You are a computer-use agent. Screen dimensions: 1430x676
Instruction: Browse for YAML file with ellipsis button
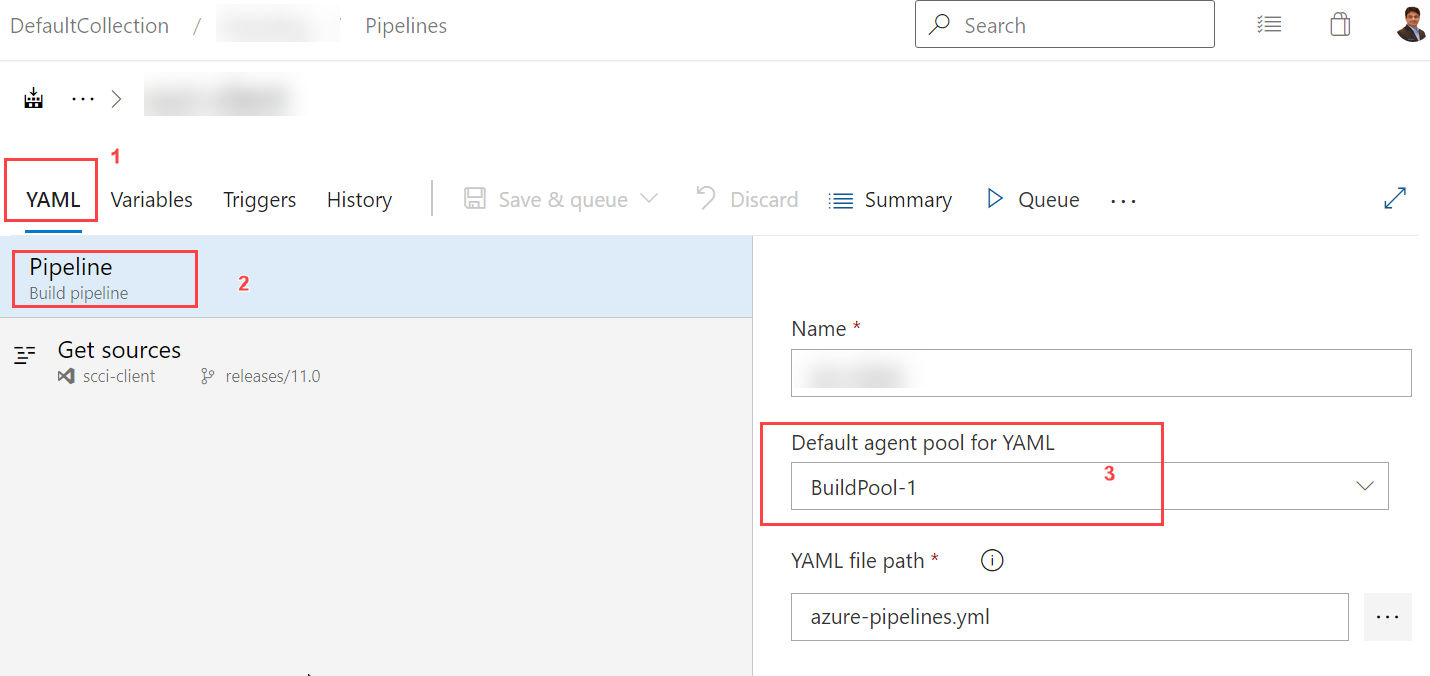tap(1388, 617)
